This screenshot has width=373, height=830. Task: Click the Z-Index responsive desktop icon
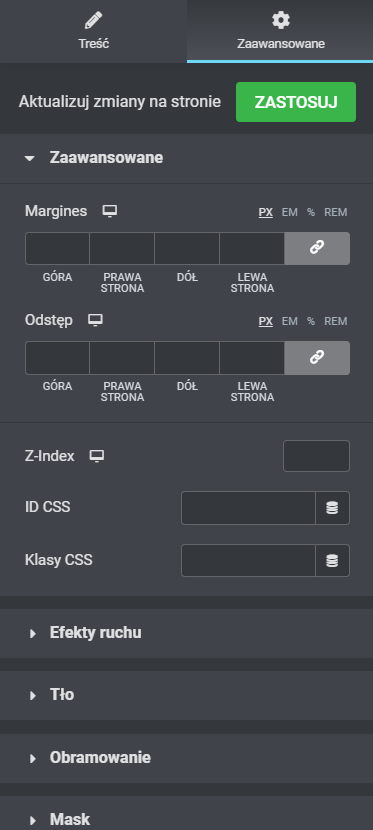(x=97, y=456)
